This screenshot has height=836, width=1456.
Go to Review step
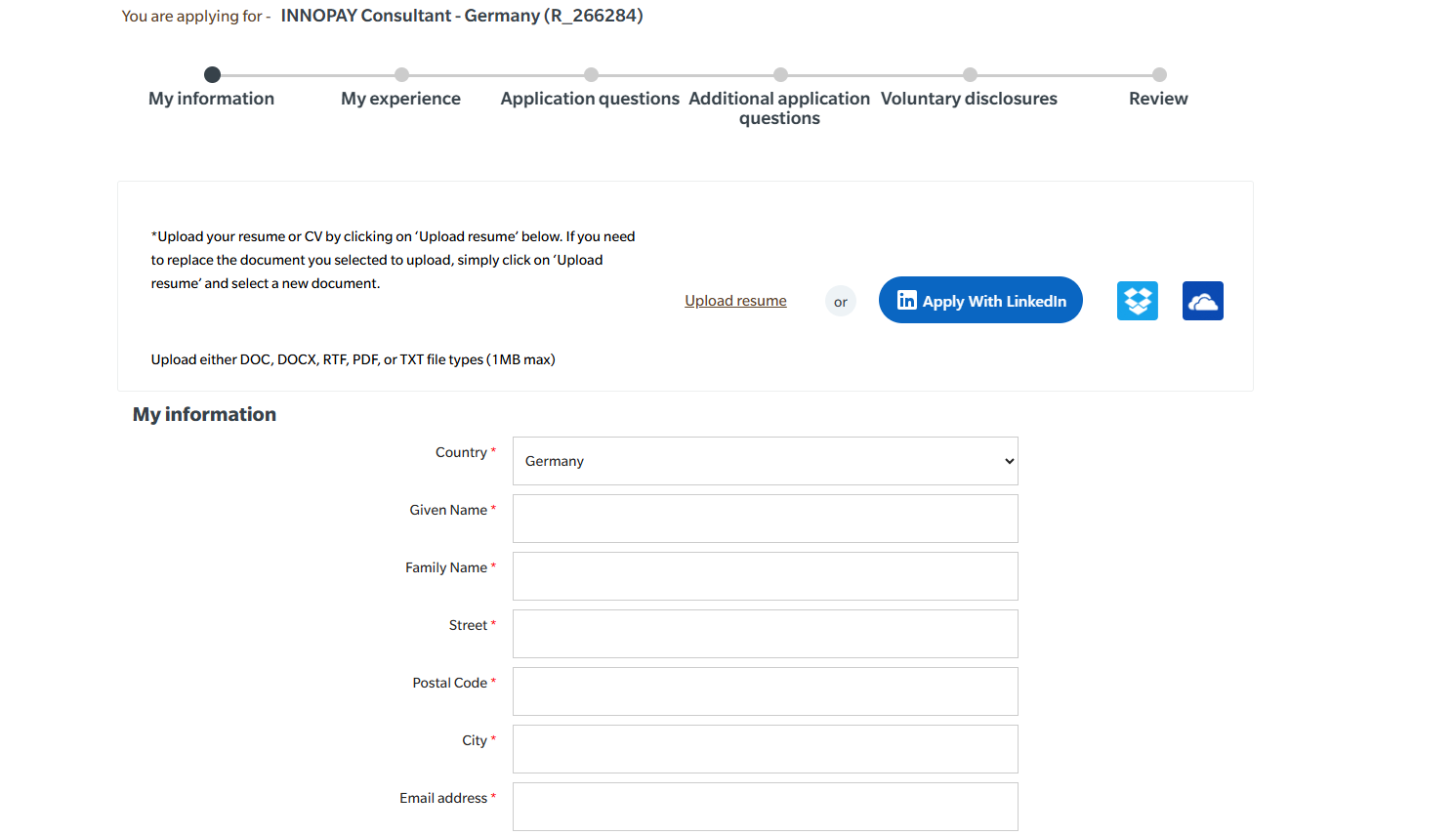pyautogui.click(x=1158, y=99)
